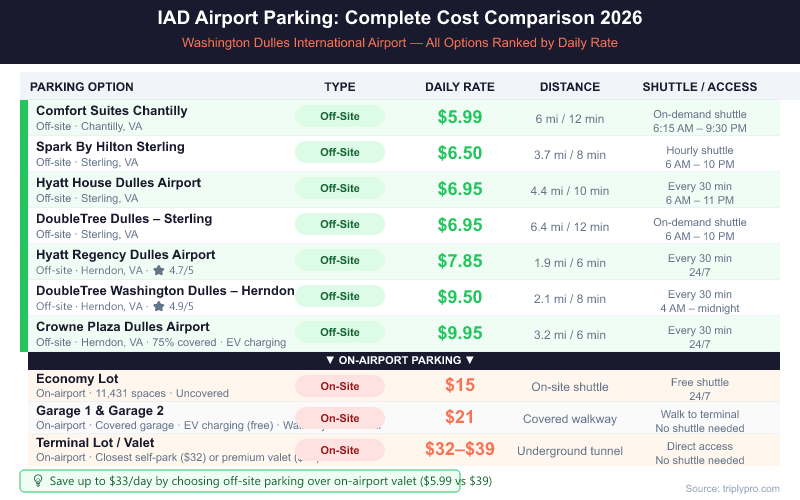Select the On-Site badge for Economy Lot

340,386
